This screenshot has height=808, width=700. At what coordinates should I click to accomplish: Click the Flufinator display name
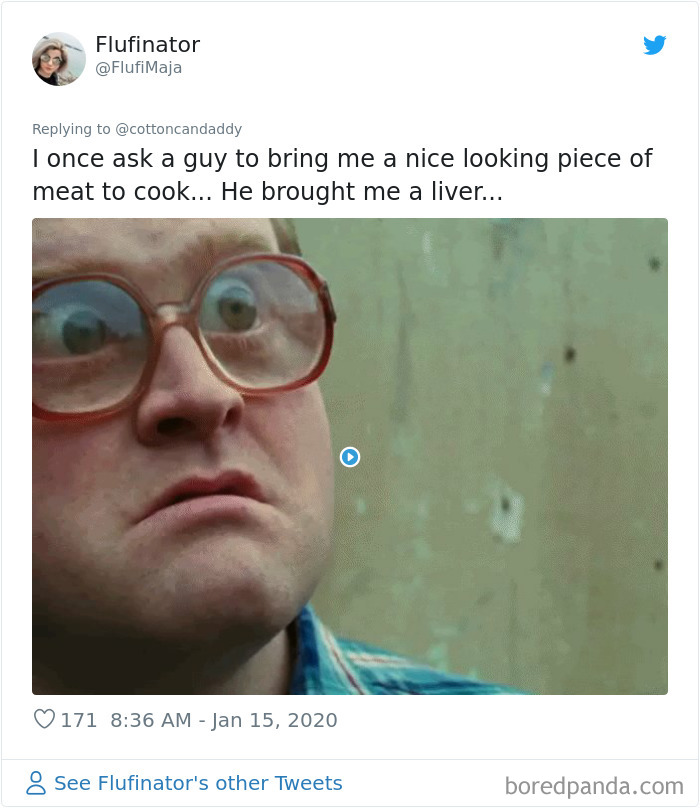pos(147,44)
